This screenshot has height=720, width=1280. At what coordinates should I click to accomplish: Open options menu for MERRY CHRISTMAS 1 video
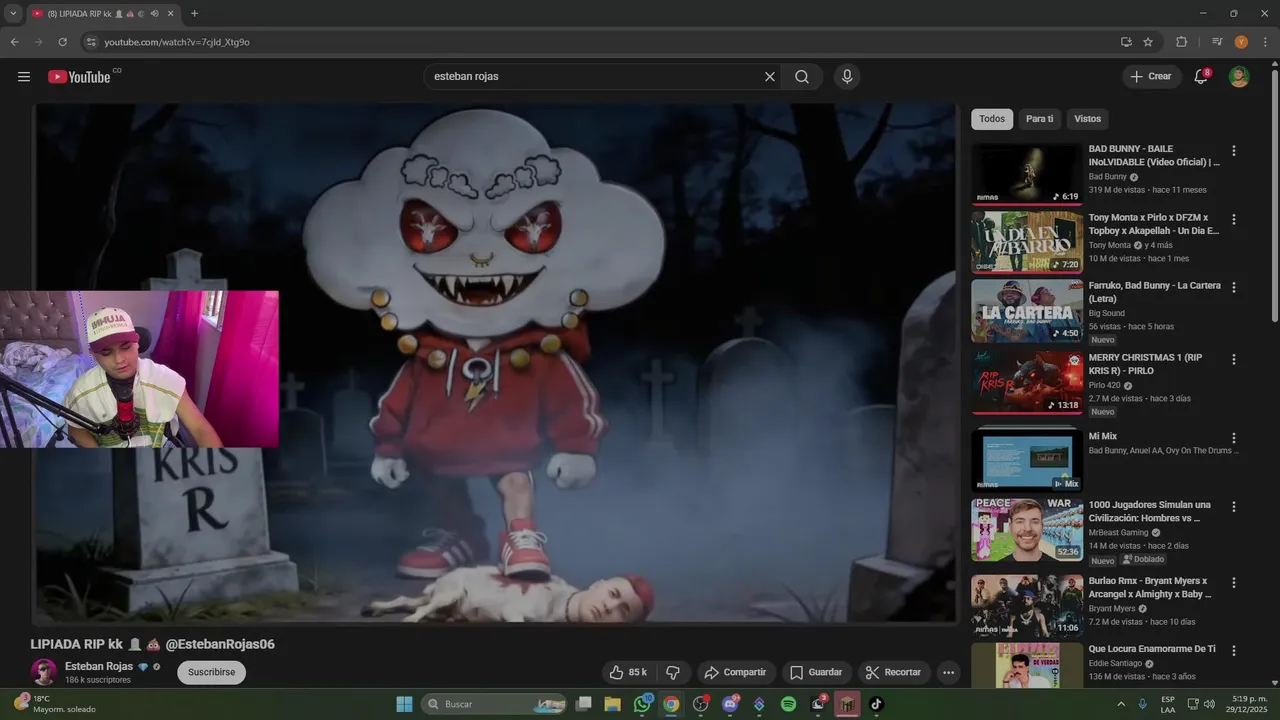[1233, 359]
